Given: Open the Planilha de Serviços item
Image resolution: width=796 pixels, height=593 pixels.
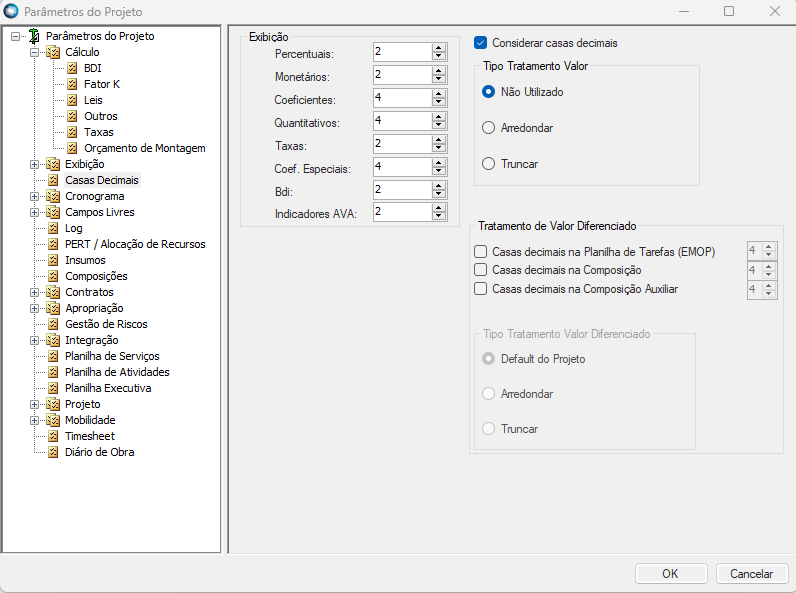Looking at the screenshot, I should pyautogui.click(x=112, y=356).
